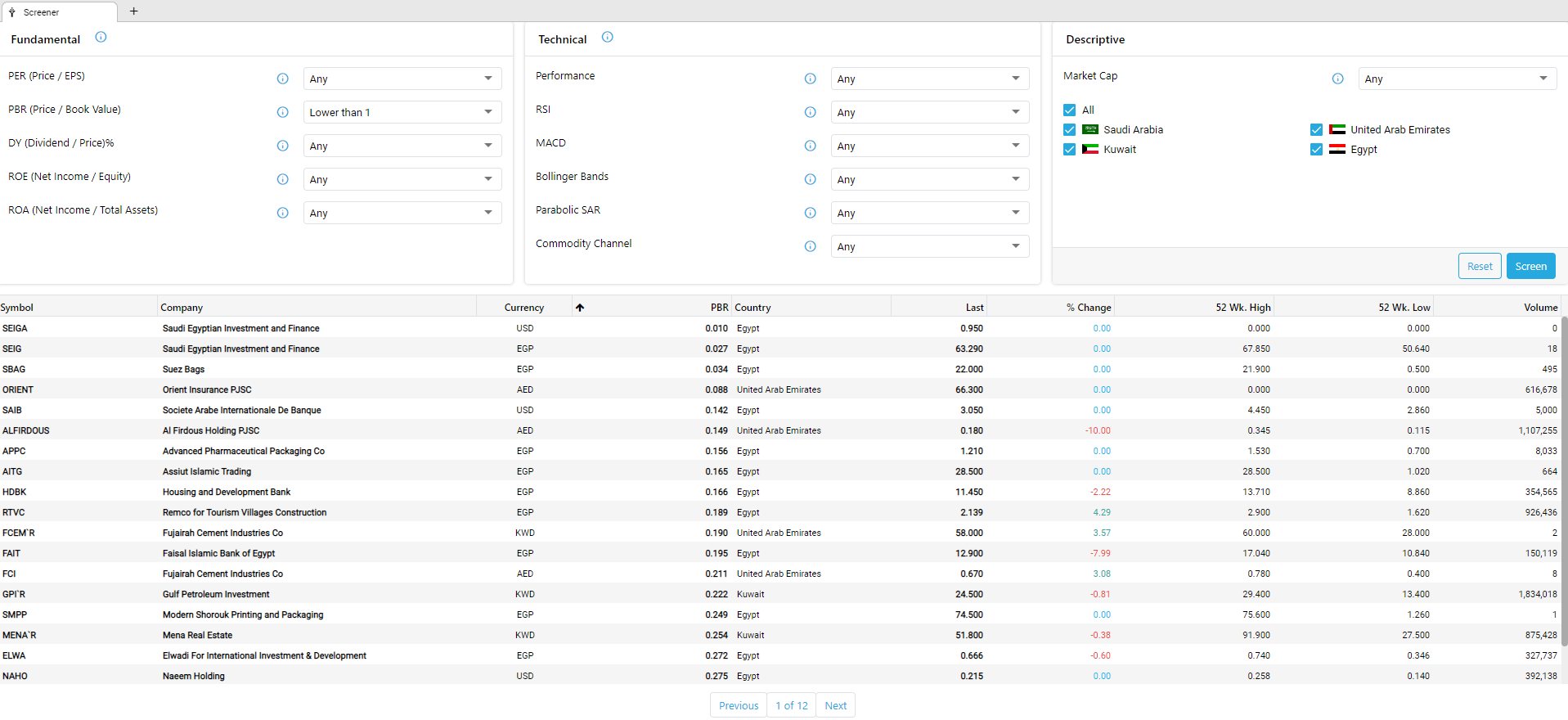Open the Commodity Channel dropdown

(929, 246)
